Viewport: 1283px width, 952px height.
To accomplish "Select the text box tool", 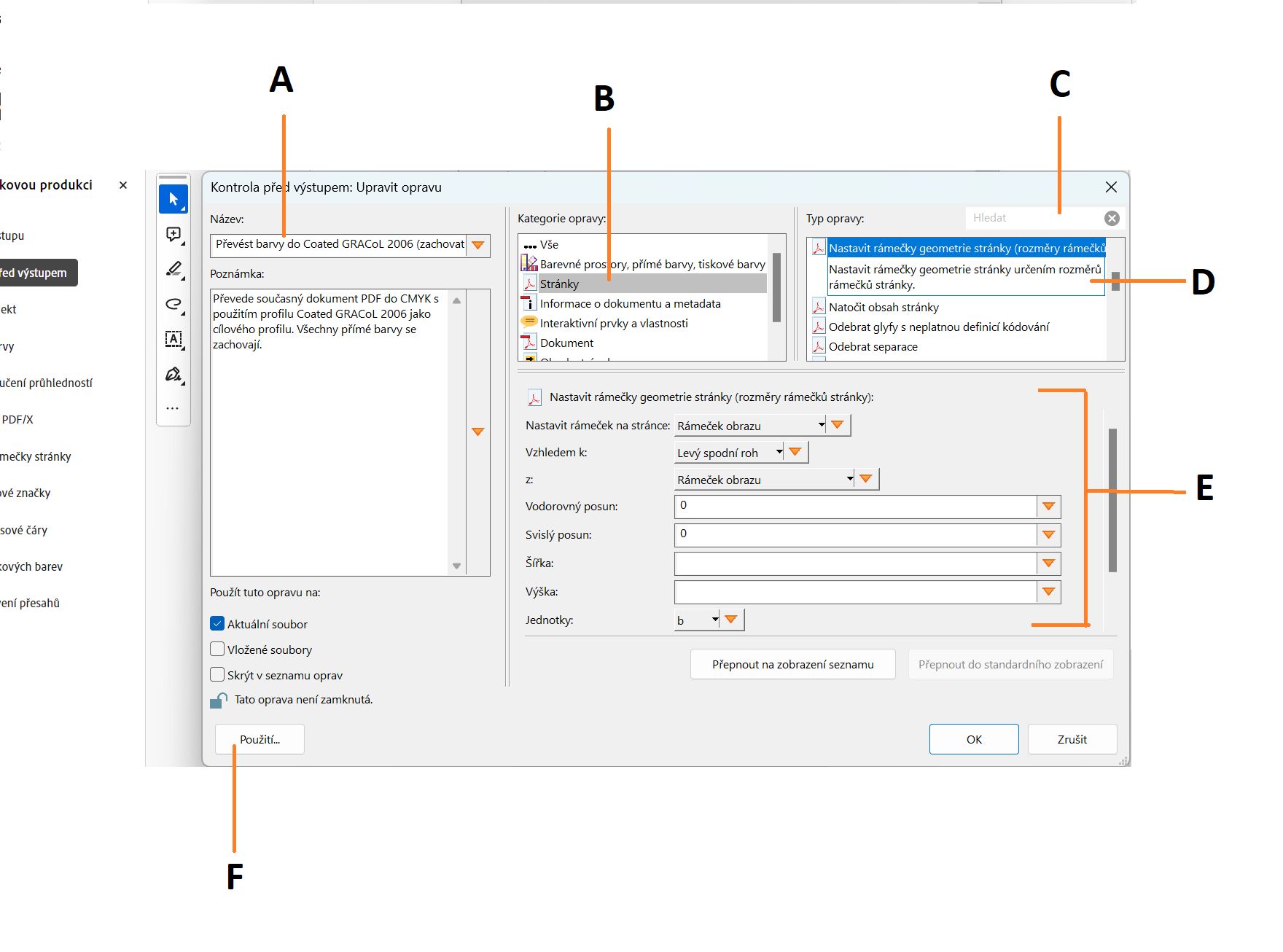I will point(173,339).
